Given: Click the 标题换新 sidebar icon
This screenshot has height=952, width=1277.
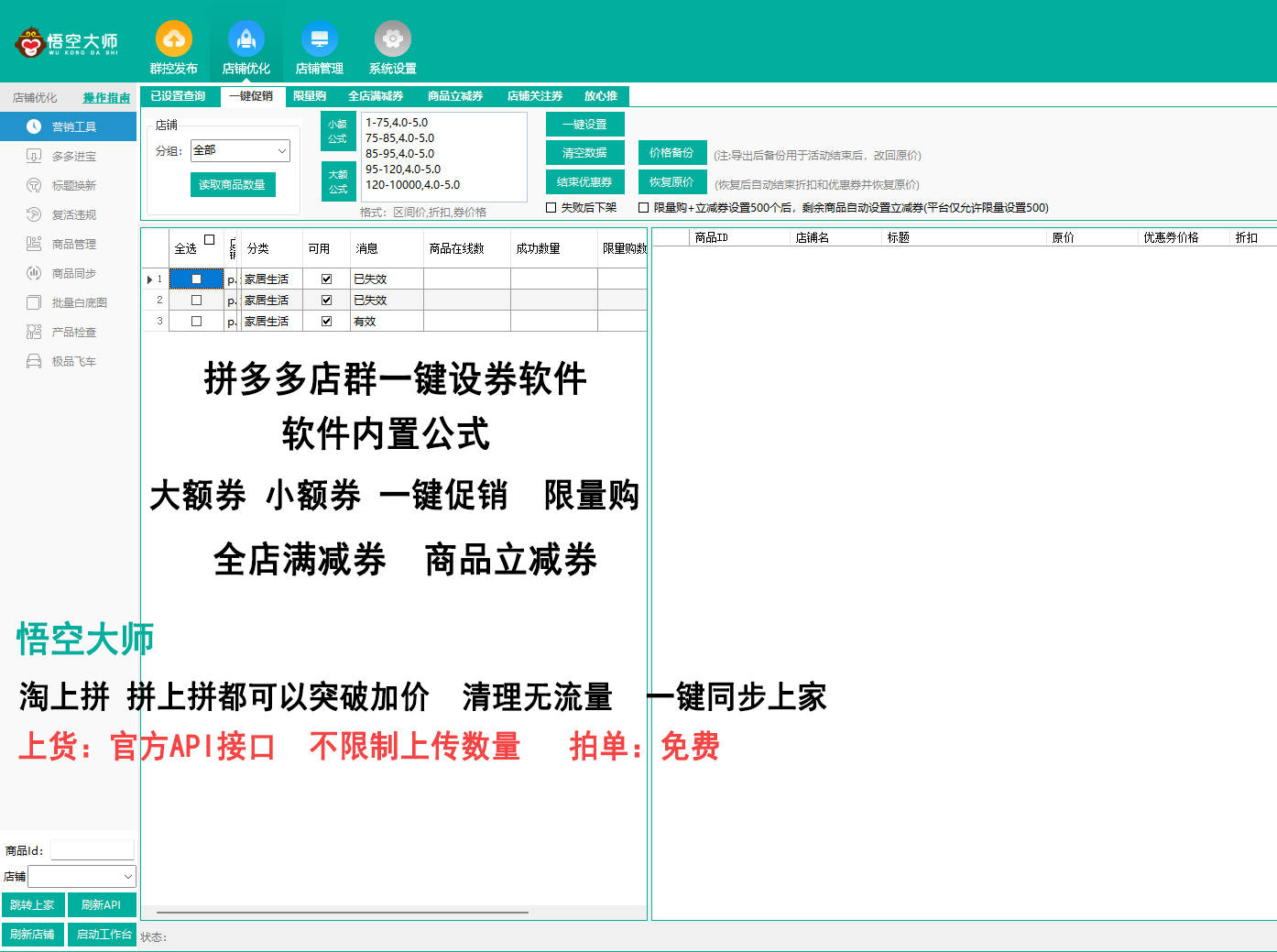Looking at the screenshot, I should 34,185.
